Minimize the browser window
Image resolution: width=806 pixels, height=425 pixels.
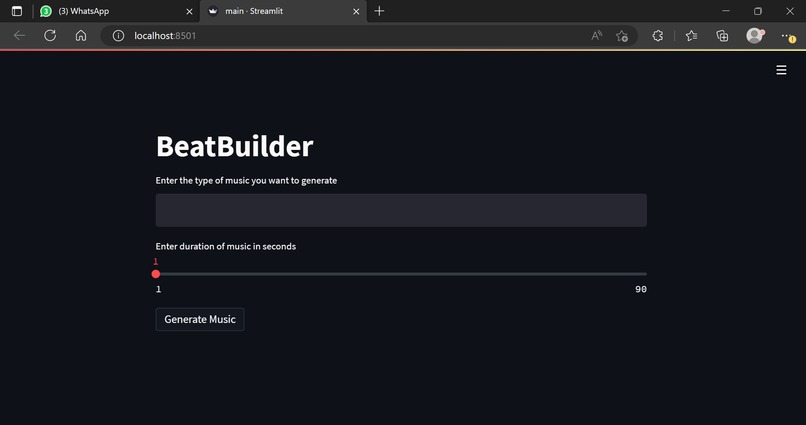coord(726,11)
